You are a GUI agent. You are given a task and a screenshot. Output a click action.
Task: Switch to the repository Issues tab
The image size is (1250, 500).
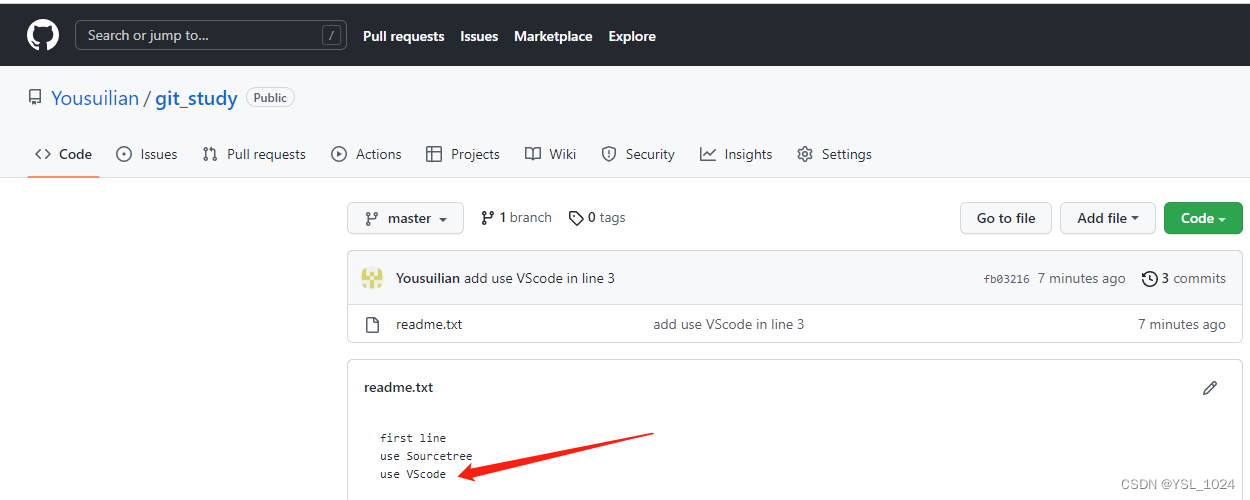pos(147,154)
